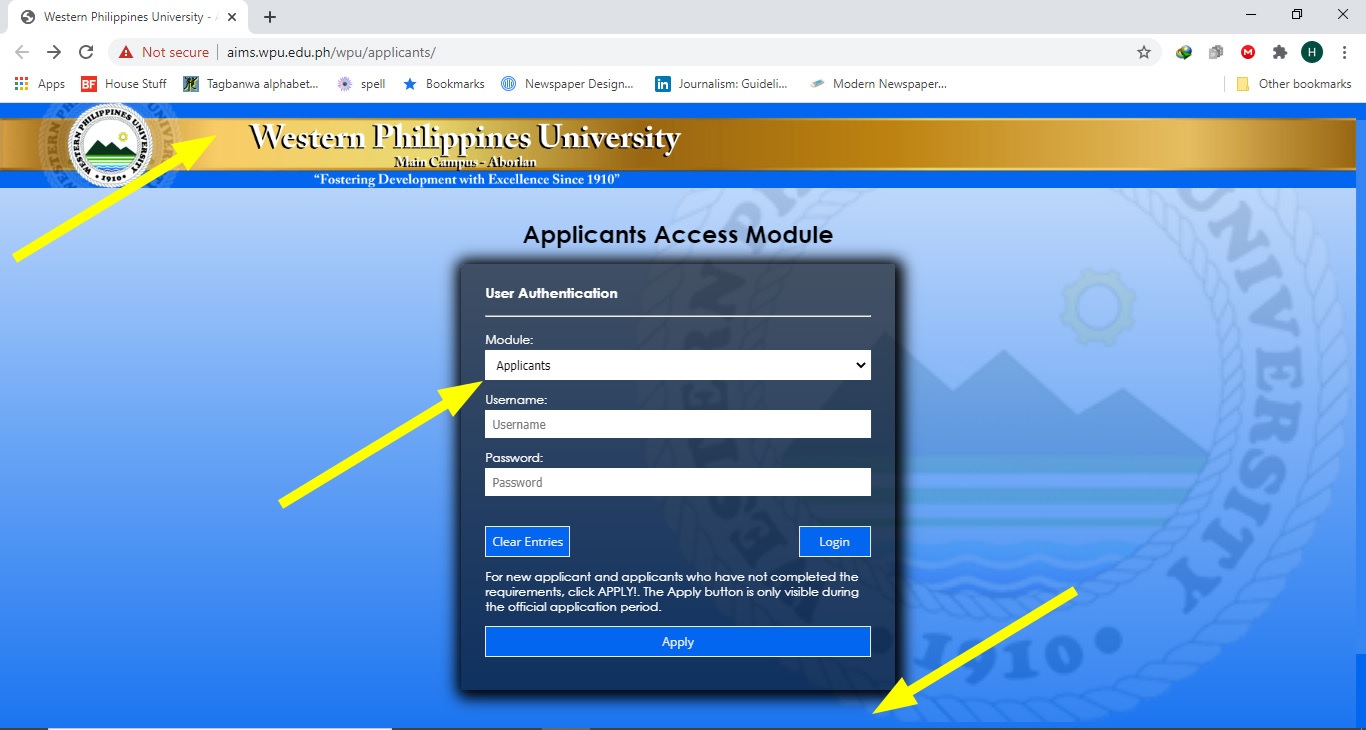The image size is (1366, 730).
Task: Bookmark this page with the star icon
Action: tap(1144, 52)
